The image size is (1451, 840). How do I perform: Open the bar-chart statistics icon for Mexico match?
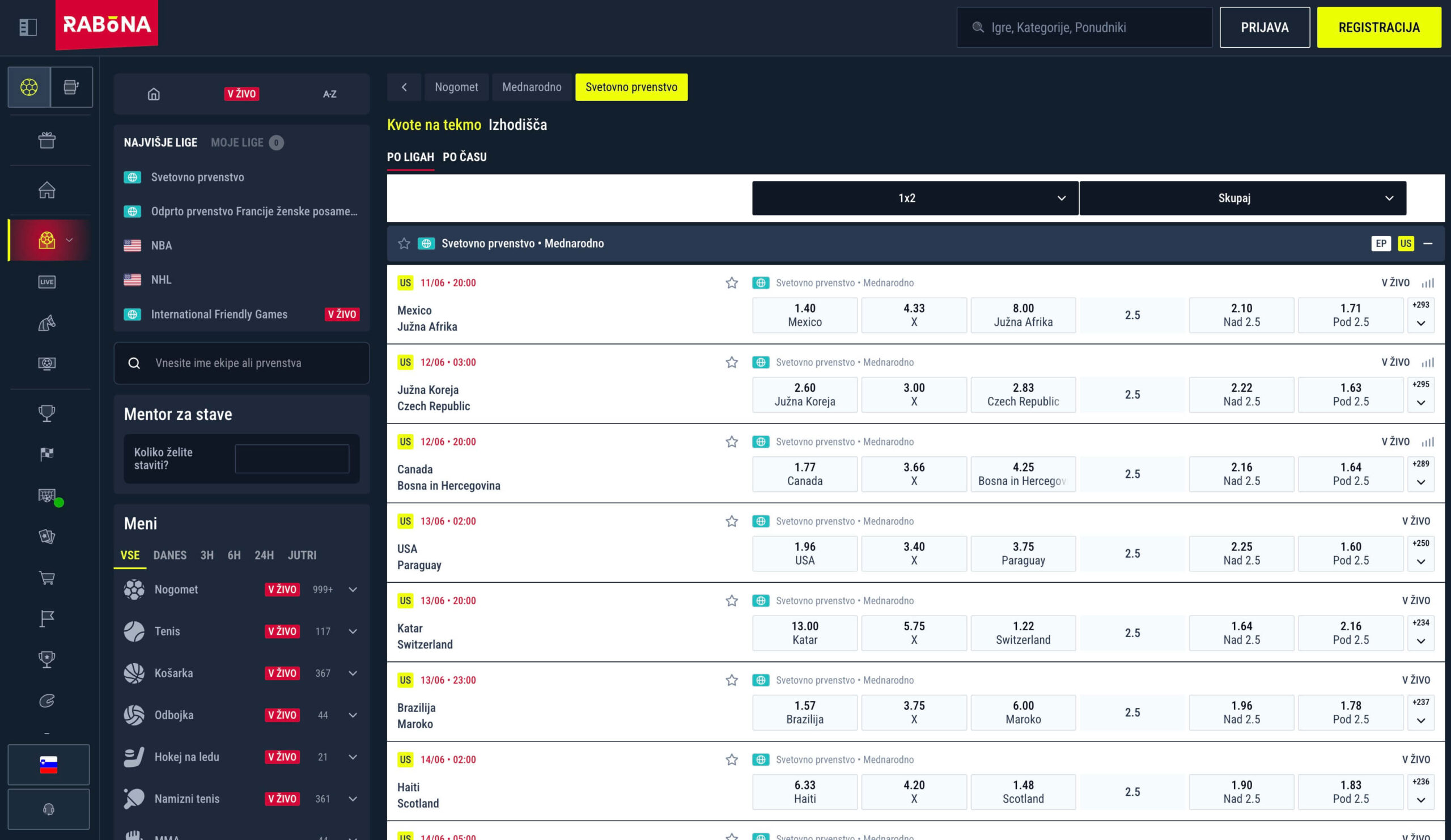(1428, 283)
